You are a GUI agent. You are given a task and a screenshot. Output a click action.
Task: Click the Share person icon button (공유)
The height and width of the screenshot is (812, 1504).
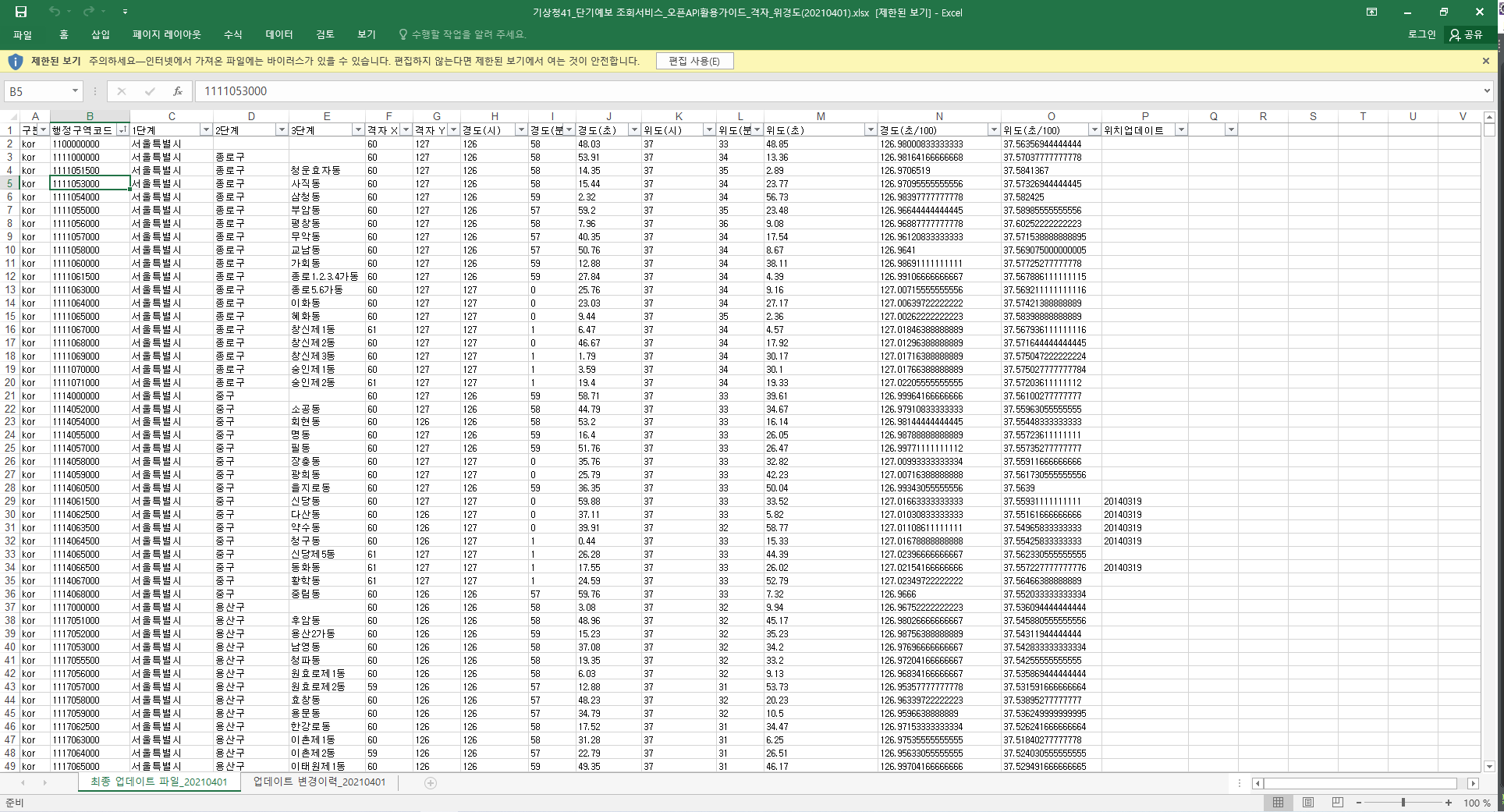coord(1466,34)
